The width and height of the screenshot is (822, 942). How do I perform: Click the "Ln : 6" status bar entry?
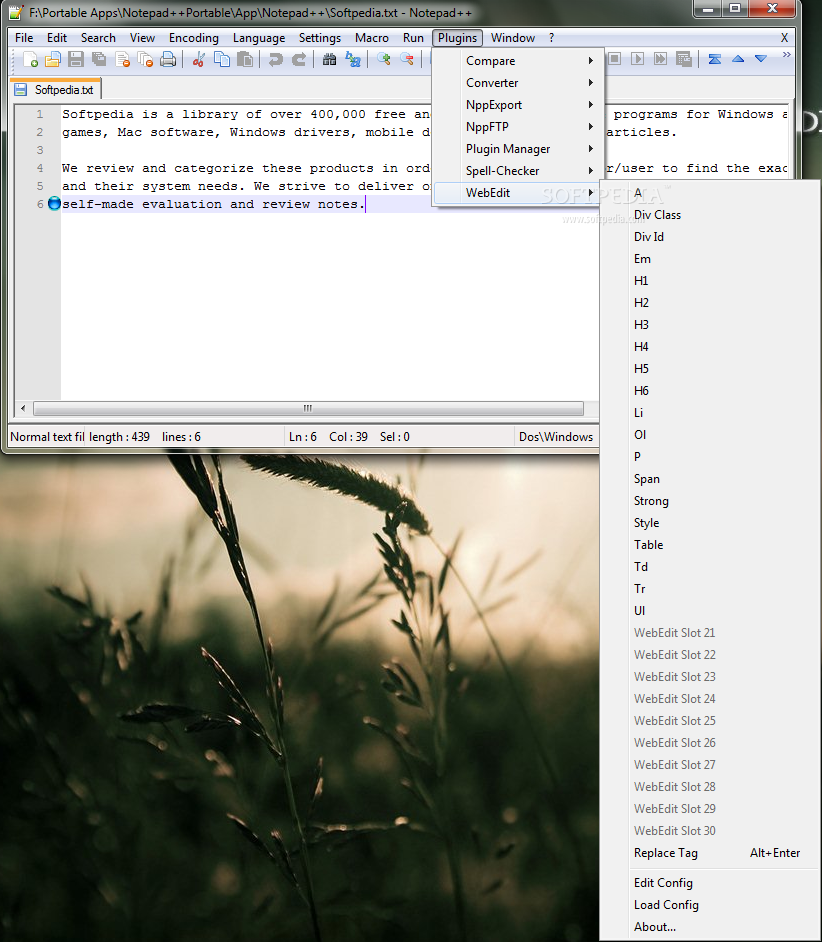tap(302, 437)
